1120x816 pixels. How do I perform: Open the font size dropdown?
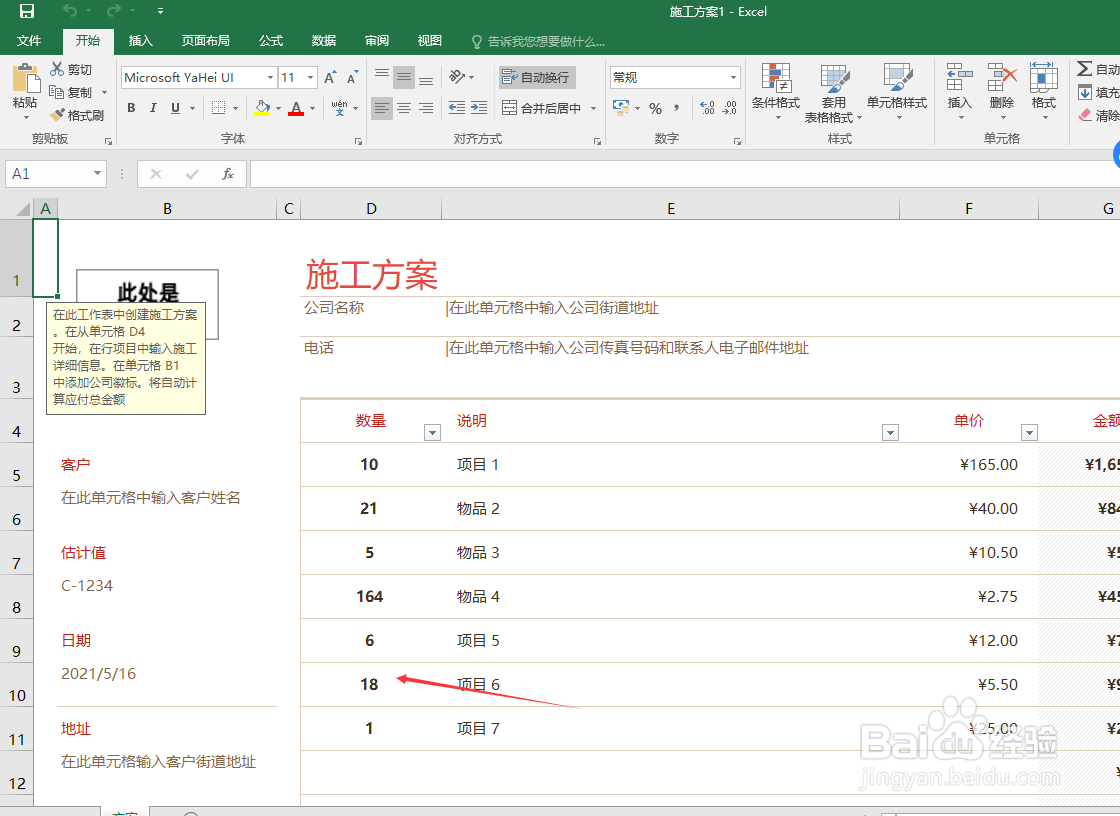pos(310,77)
